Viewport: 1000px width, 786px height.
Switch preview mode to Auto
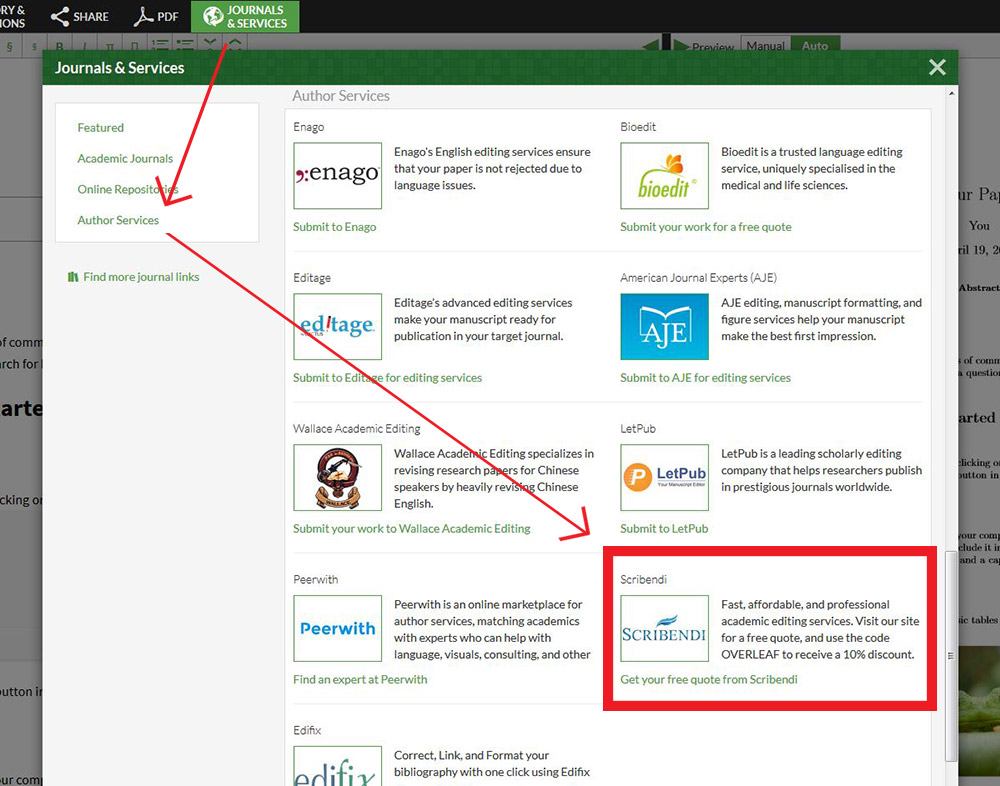(815, 45)
